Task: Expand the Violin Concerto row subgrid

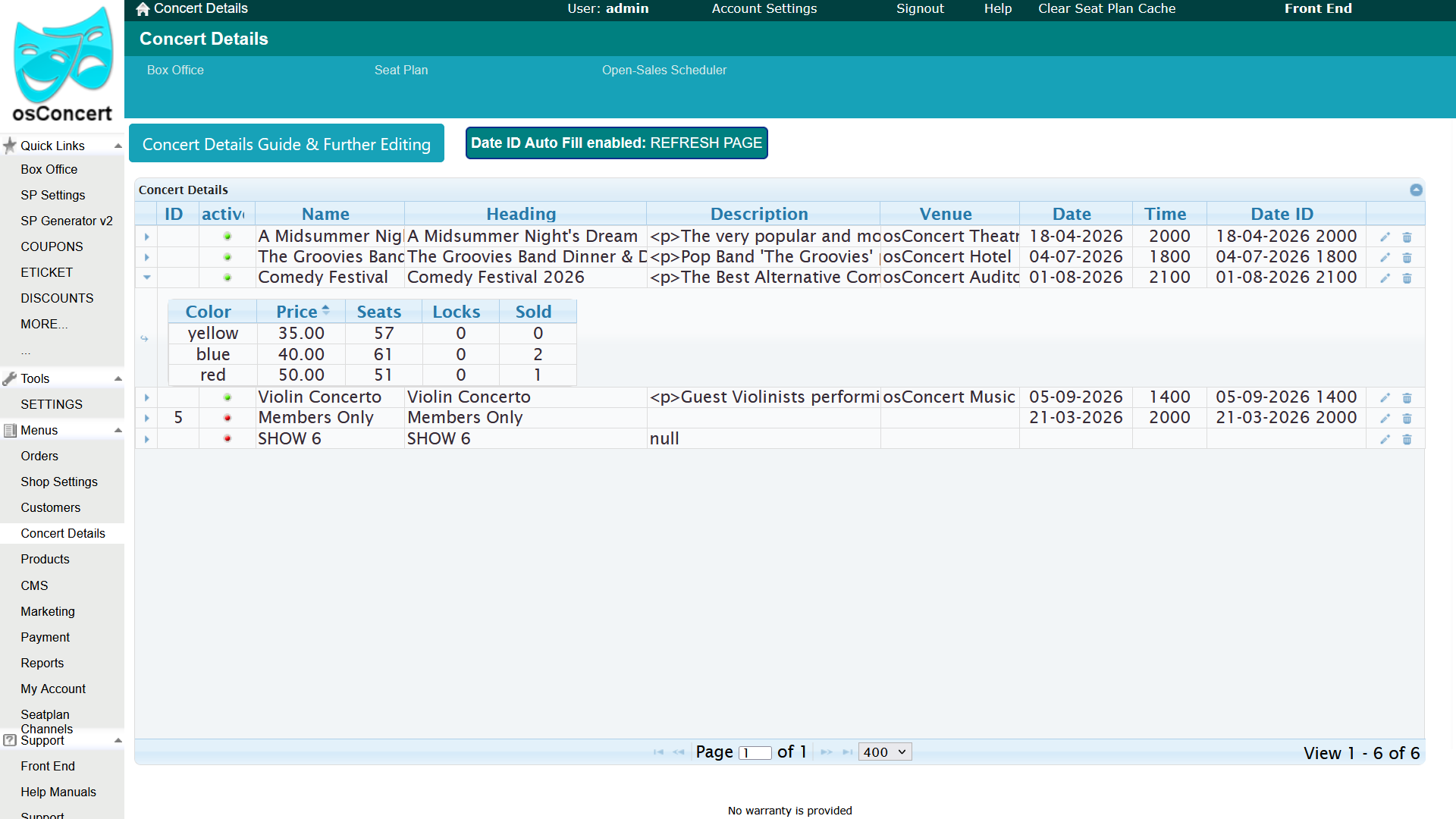Action: [x=146, y=397]
